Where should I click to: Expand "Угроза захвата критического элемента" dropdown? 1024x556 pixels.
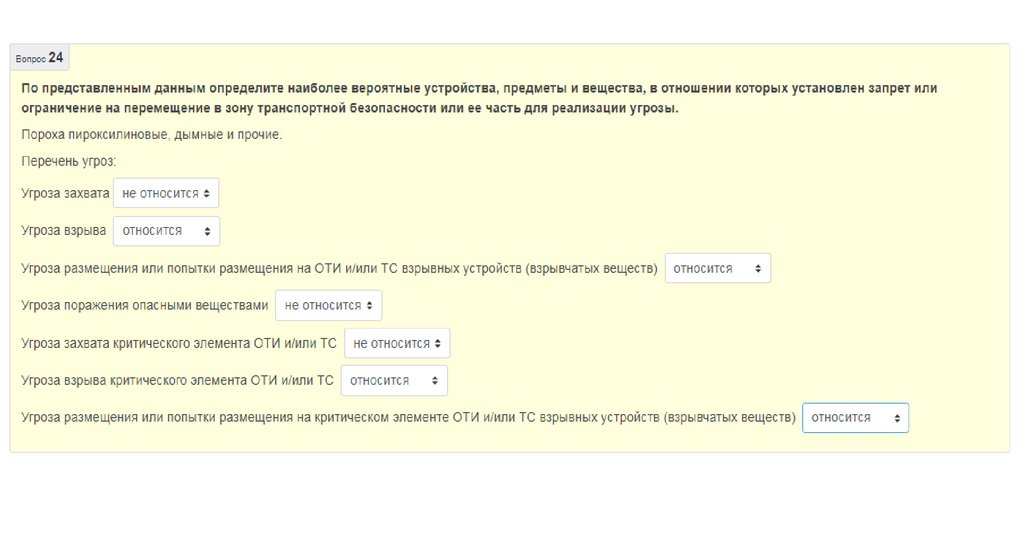pyautogui.click(x=397, y=344)
